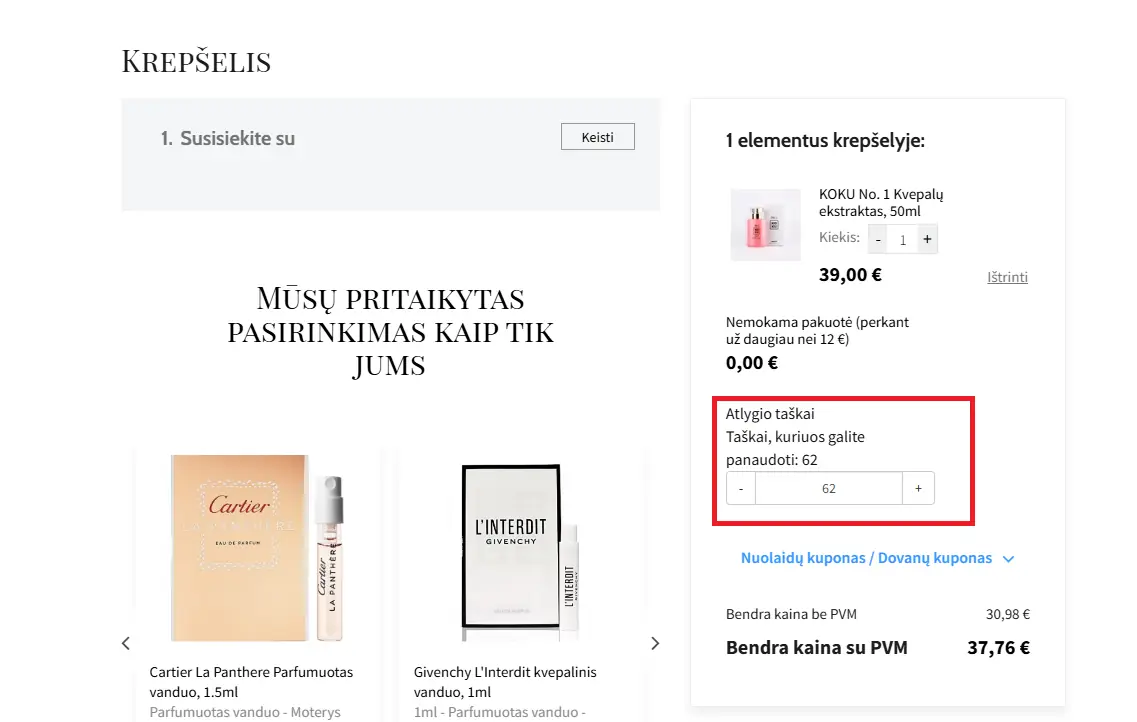Click the Keisti button
This screenshot has width=1137, height=722.
click(x=597, y=137)
